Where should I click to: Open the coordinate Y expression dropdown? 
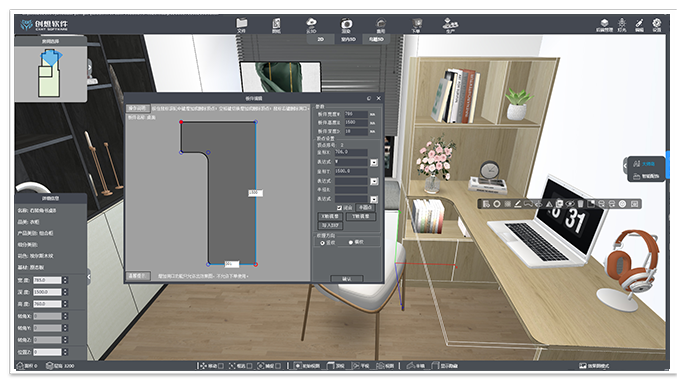[374, 181]
